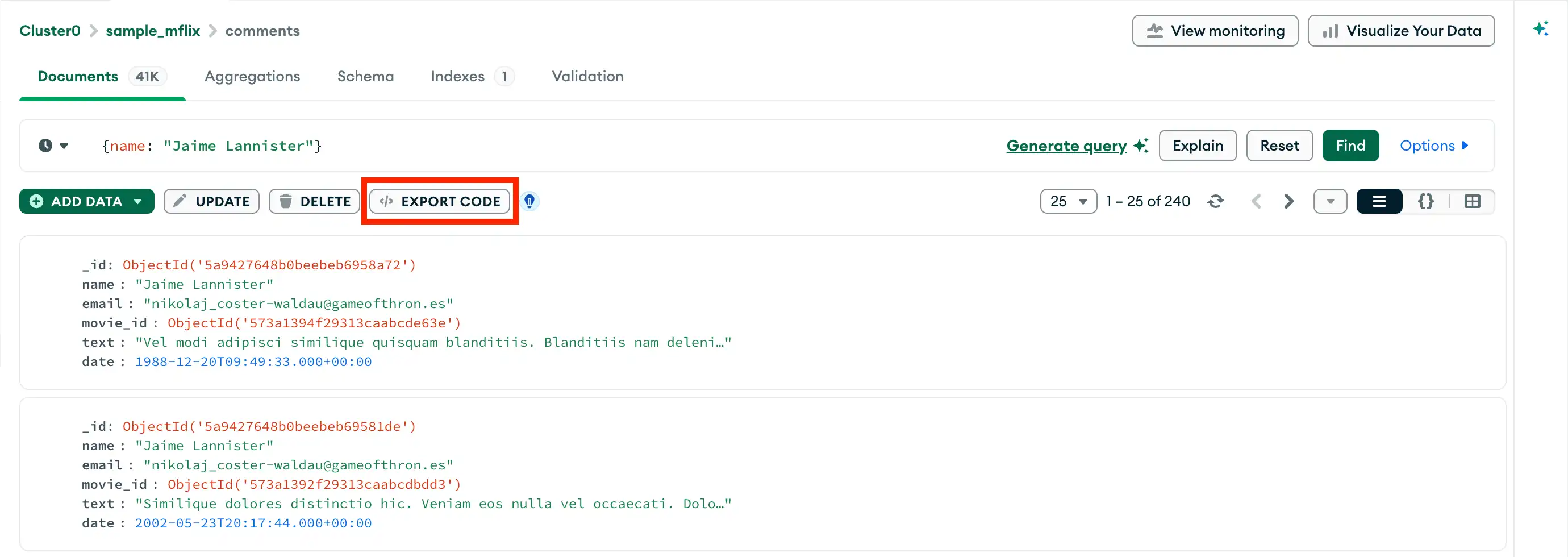Switch to table view layout
The width and height of the screenshot is (1568, 557).
point(1473,201)
